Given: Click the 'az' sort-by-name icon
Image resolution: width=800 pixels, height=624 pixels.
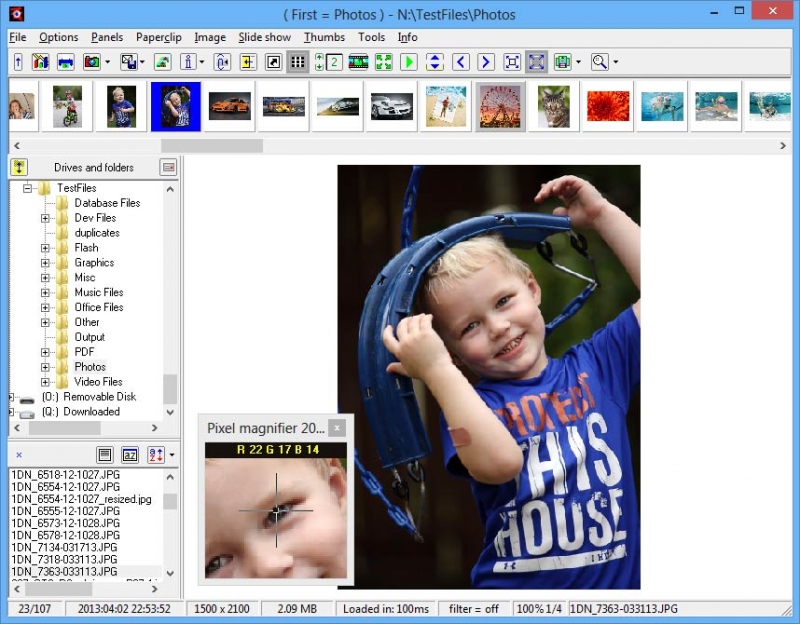Looking at the screenshot, I should (130, 455).
